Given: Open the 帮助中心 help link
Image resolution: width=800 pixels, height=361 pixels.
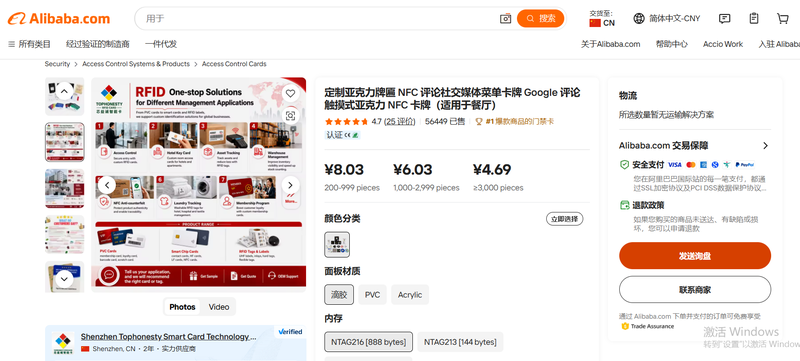Looking at the screenshot, I should pos(671,44).
